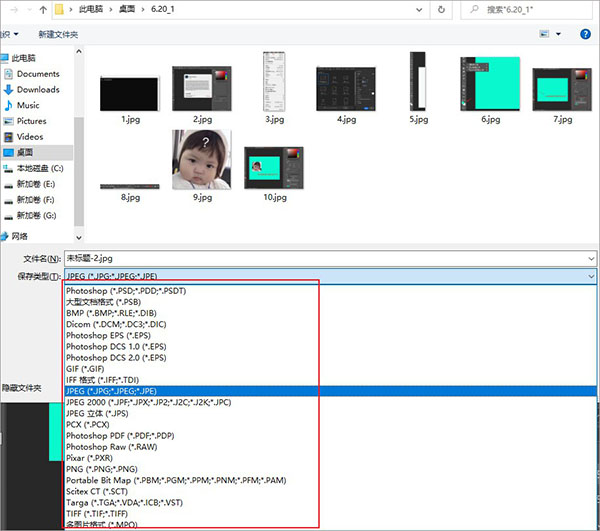Expand the address bar history dropdown
600x531 pixels.
tap(419, 10)
